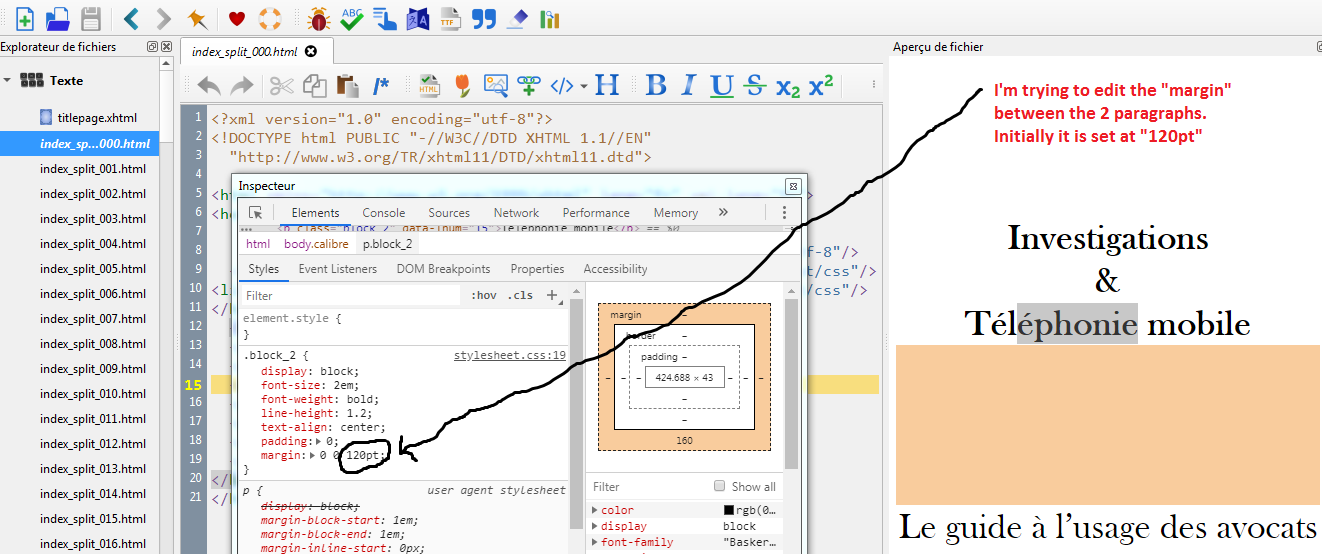
Task: Go back with the blue left arrow
Action: [x=131, y=18]
